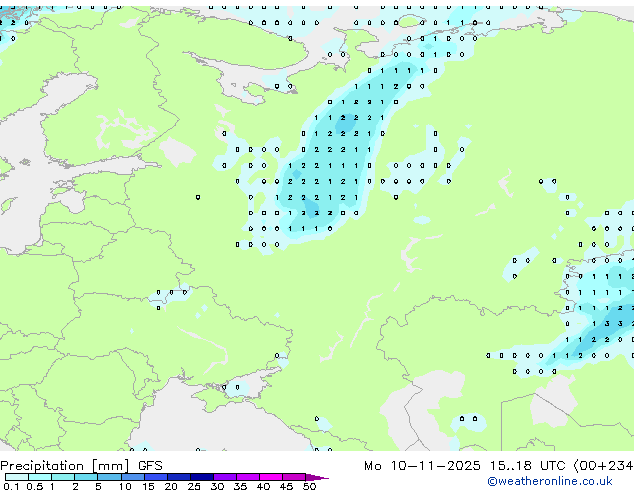Click the legend swatch between 1 and 2
Screen dimensions: 634x490
[63, 477]
